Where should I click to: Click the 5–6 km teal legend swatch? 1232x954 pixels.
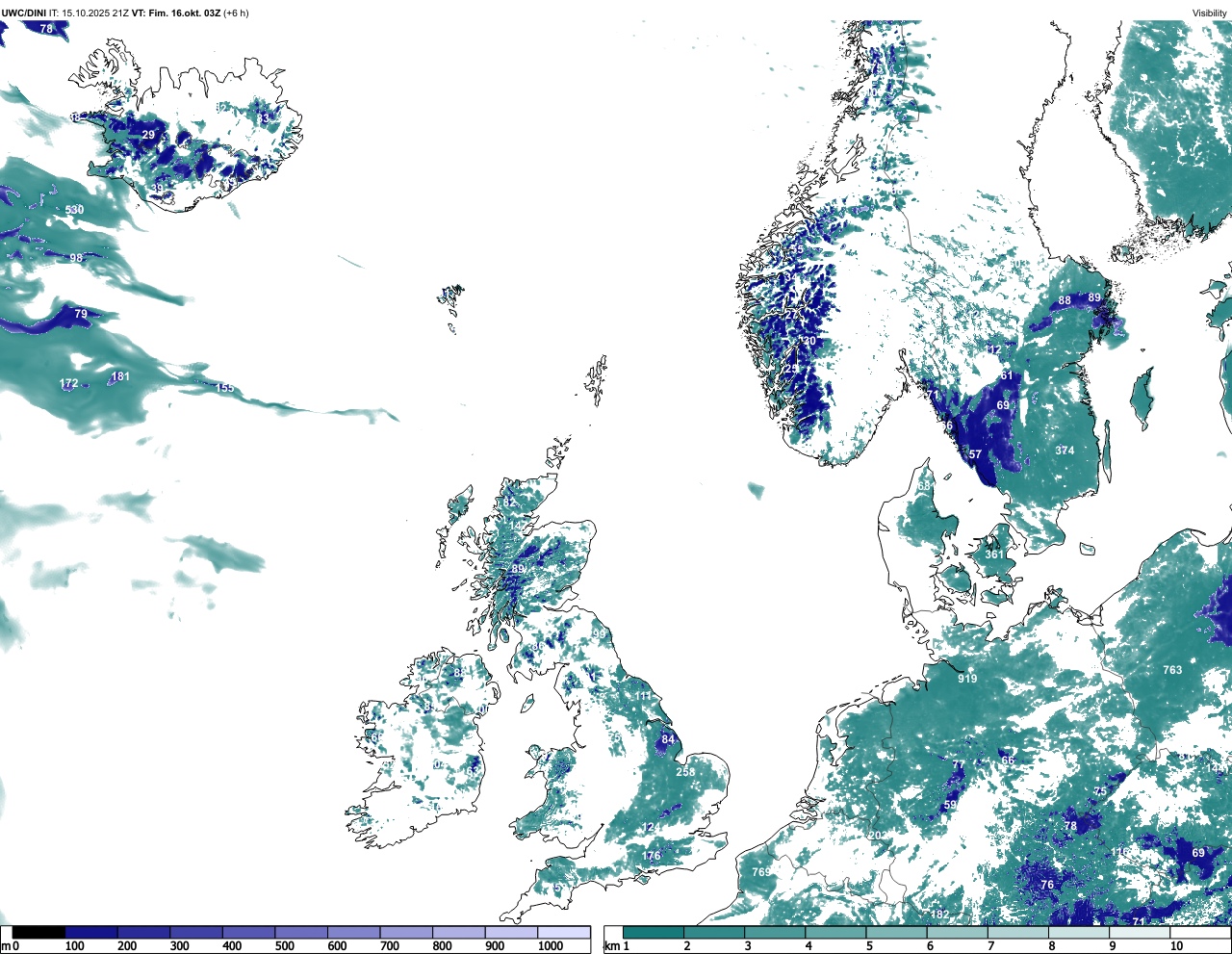[897, 932]
